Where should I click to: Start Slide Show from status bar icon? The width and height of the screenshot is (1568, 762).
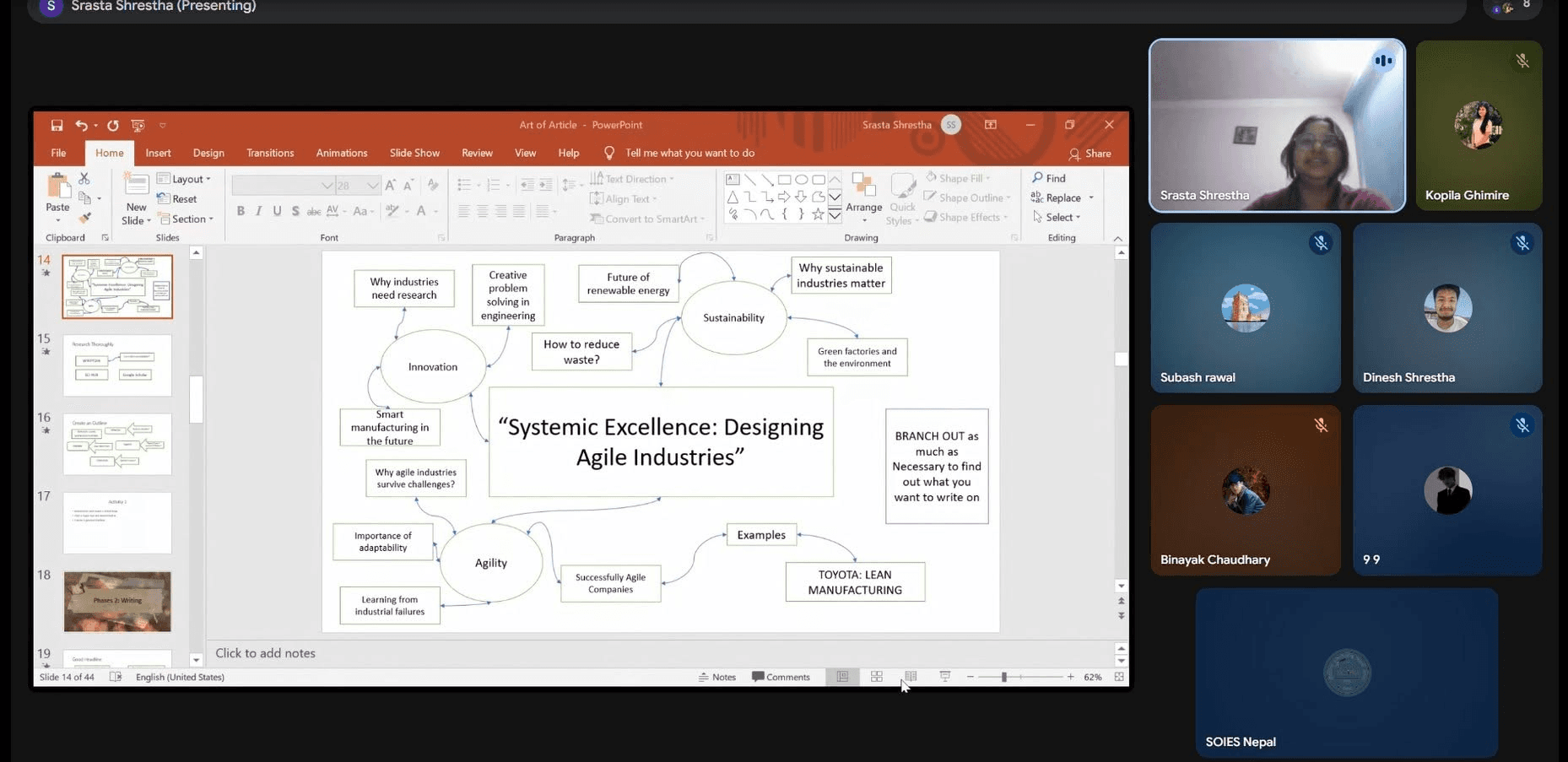(945, 677)
